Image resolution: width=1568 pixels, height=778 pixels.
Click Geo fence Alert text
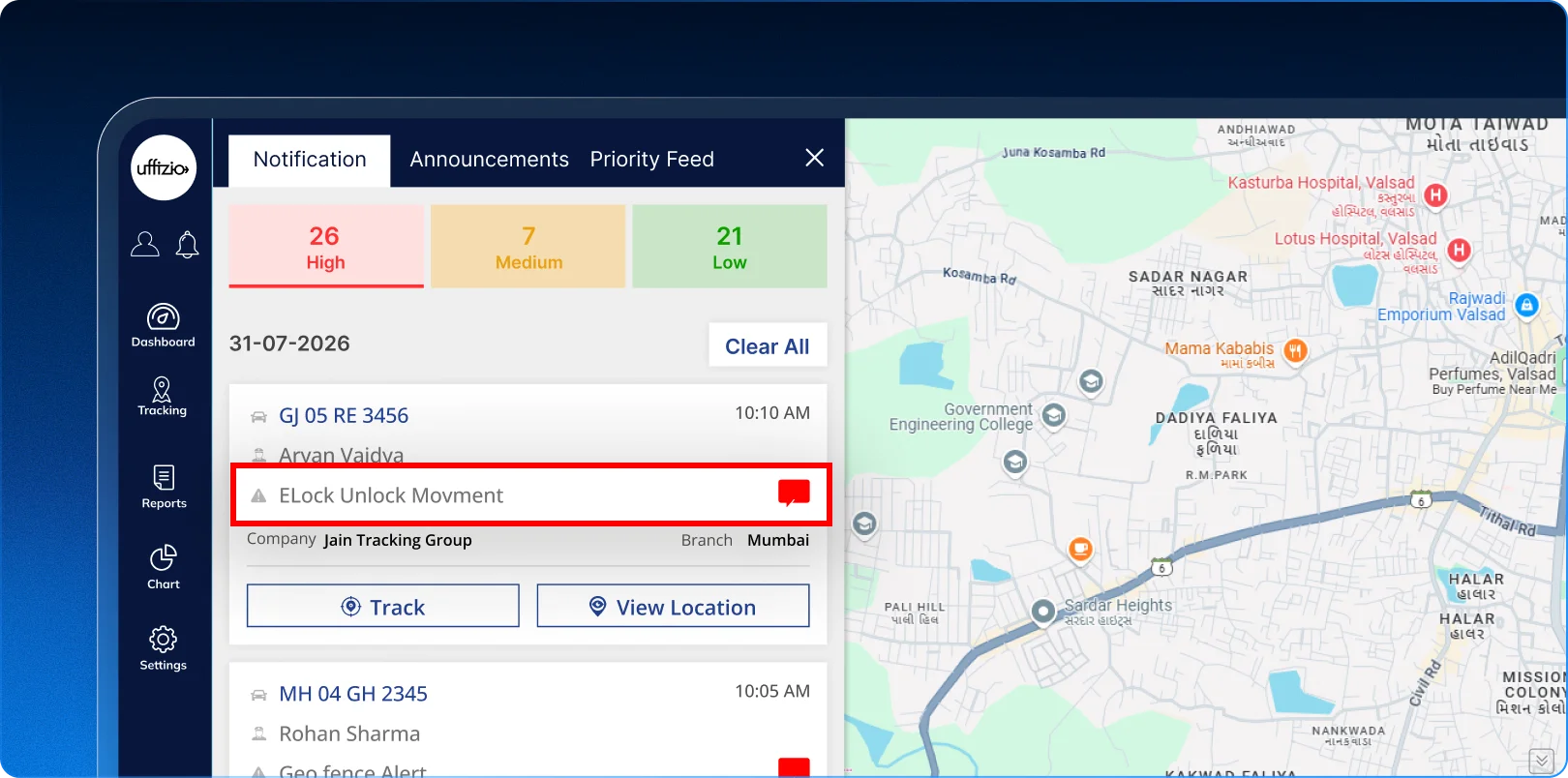coord(352,771)
